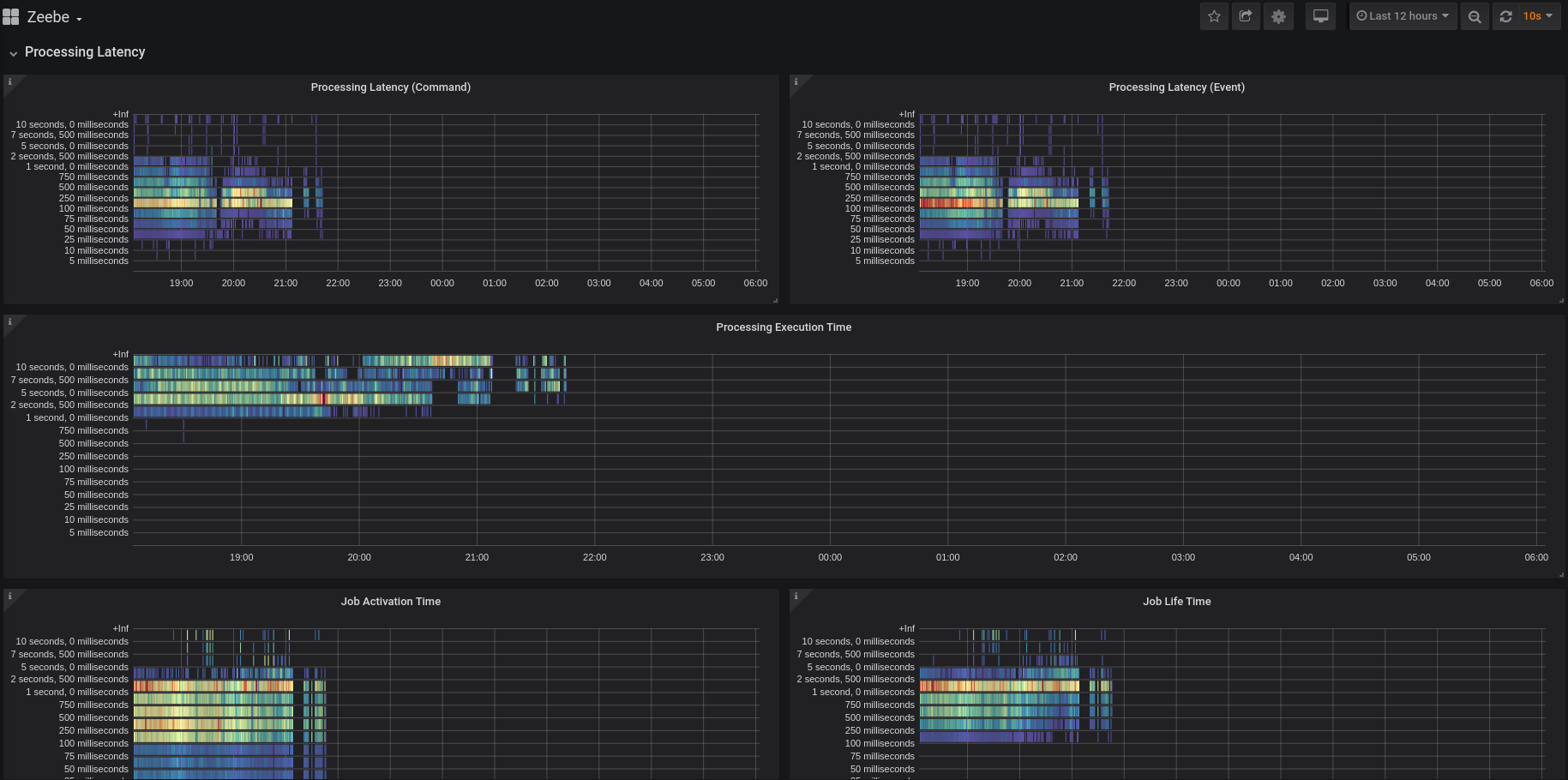Click 21:00 label on Command latency axis
Screen dimensions: 1568x780
click(x=285, y=283)
